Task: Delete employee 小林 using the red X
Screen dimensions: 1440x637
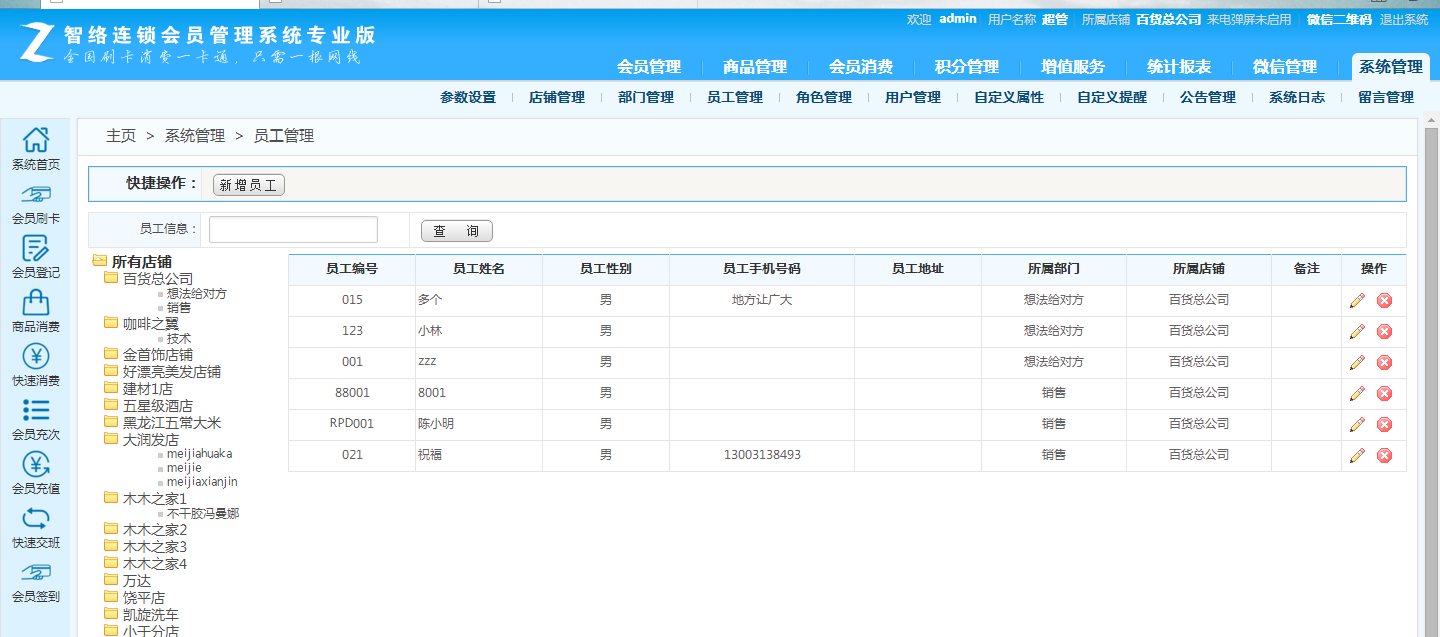Action: pyautogui.click(x=1384, y=331)
